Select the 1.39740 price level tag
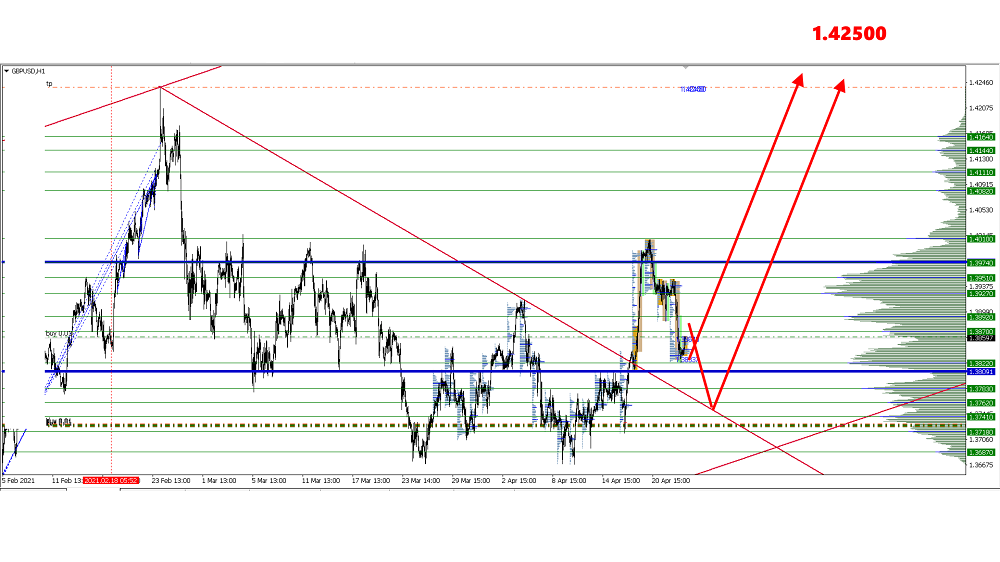The width and height of the screenshot is (1000, 562). coord(980,262)
